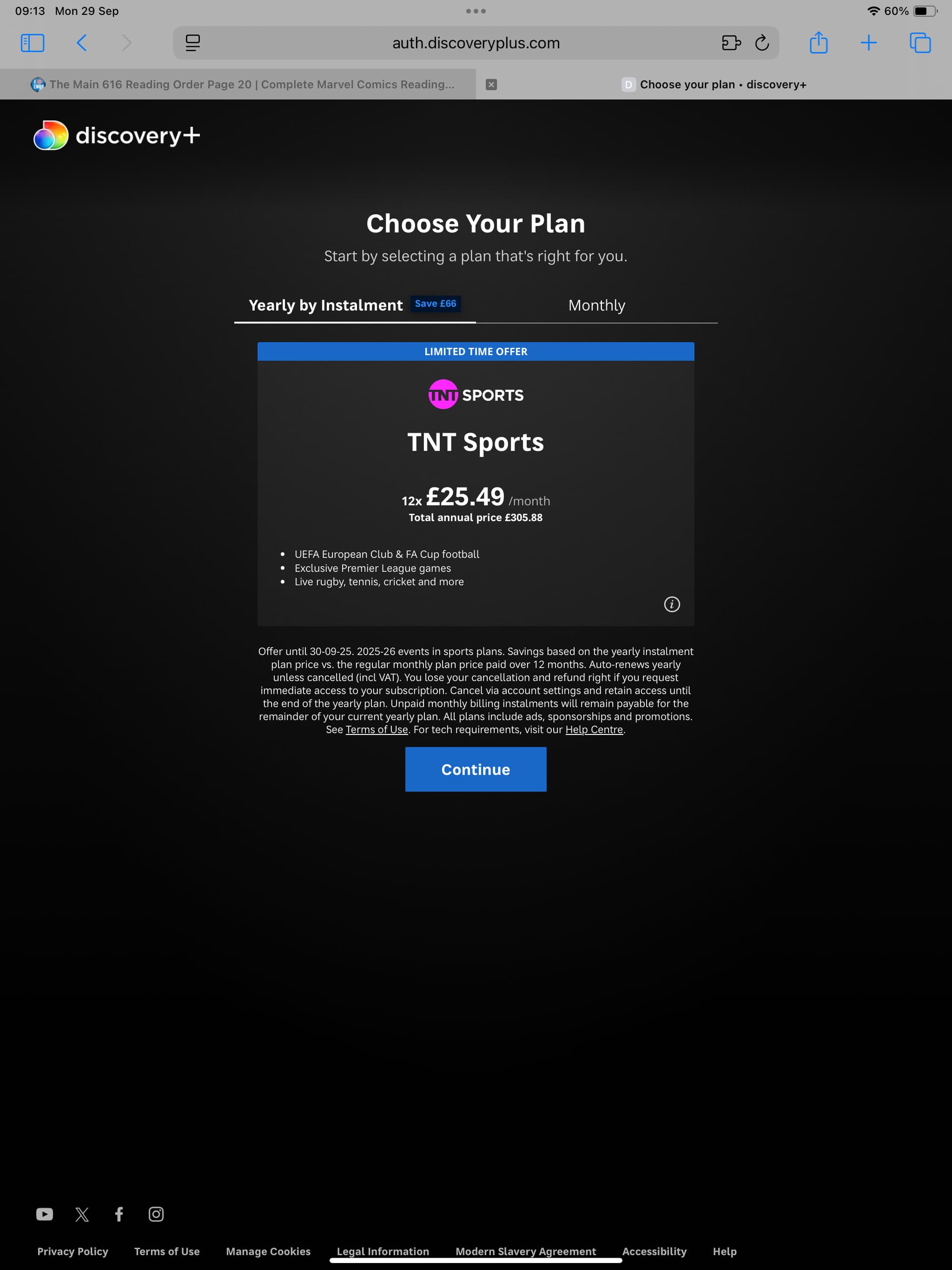Image resolution: width=952 pixels, height=1270 pixels.
Task: Open the page reader menu icon
Action: [x=193, y=43]
